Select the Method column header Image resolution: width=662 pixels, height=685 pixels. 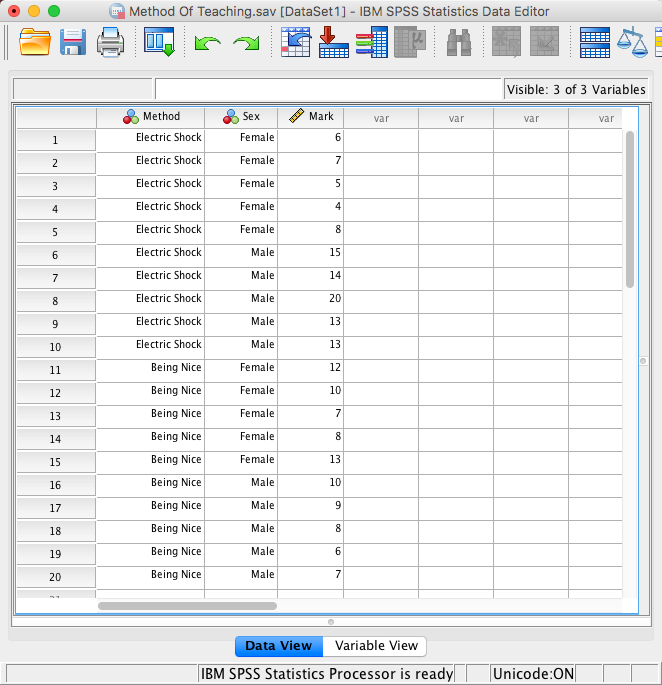(151, 117)
